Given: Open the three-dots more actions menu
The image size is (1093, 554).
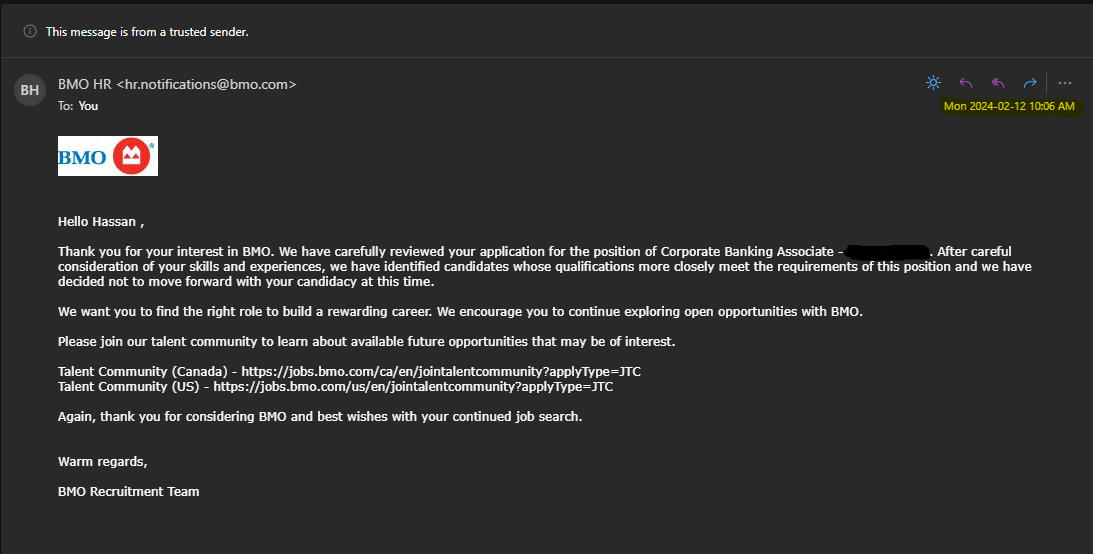Looking at the screenshot, I should tap(1064, 83).
